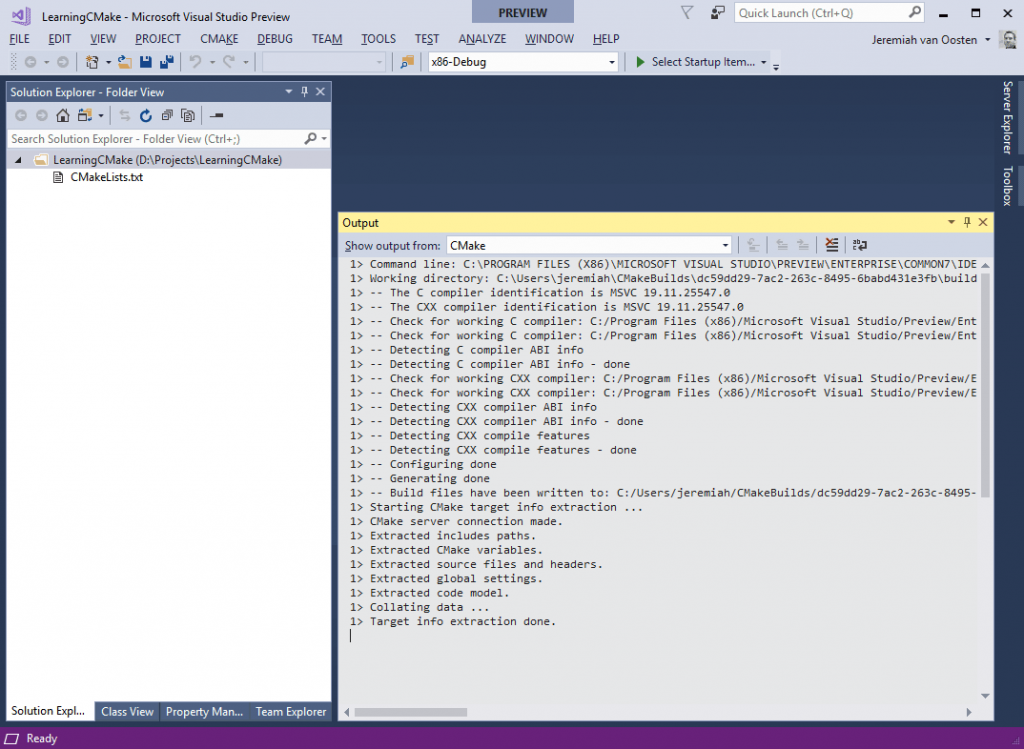Open the search options dropdown in Solution Explorer
This screenshot has width=1024, height=749.
tap(324, 138)
